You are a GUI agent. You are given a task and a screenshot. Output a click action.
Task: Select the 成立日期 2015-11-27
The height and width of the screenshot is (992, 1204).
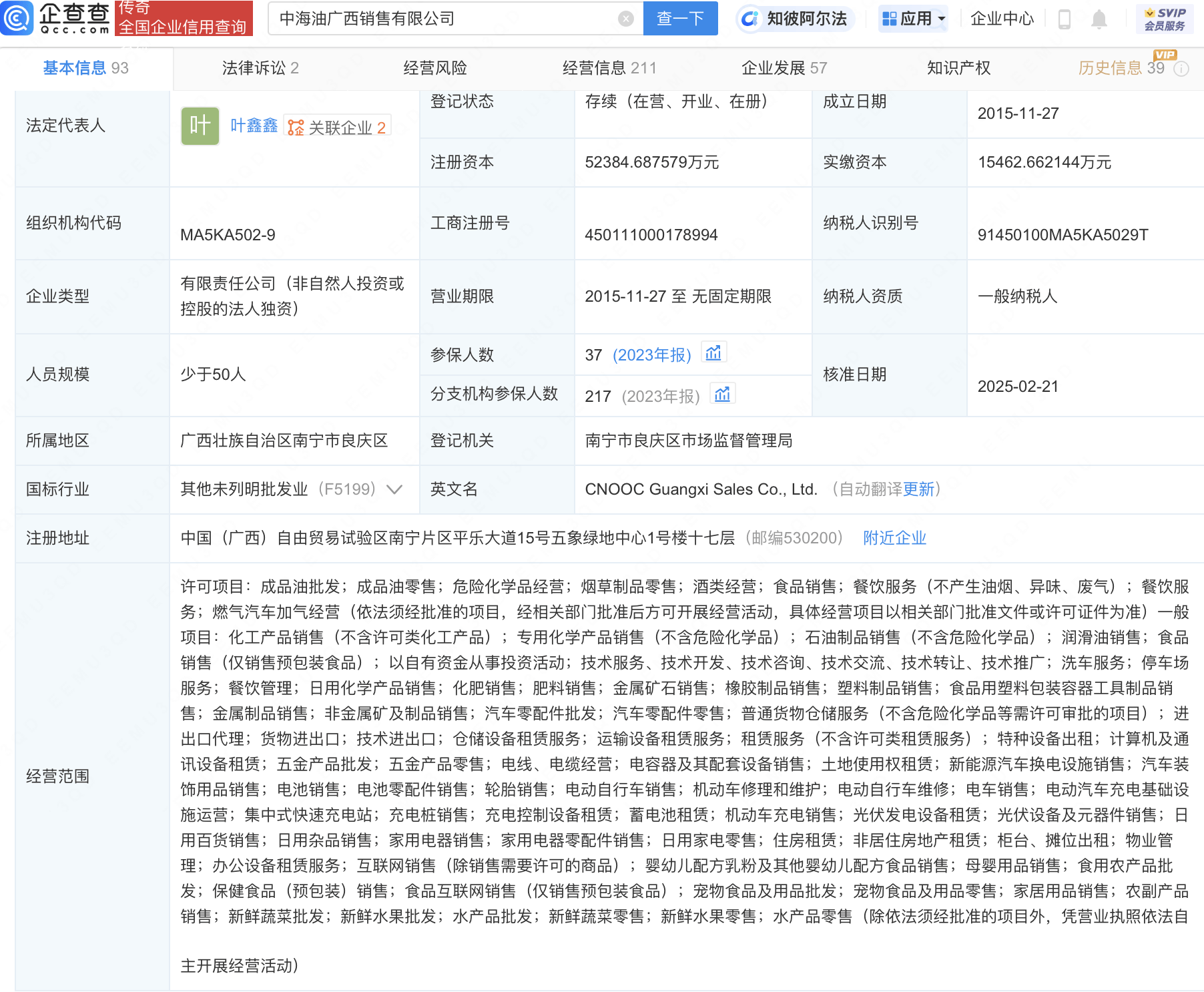tap(1018, 113)
